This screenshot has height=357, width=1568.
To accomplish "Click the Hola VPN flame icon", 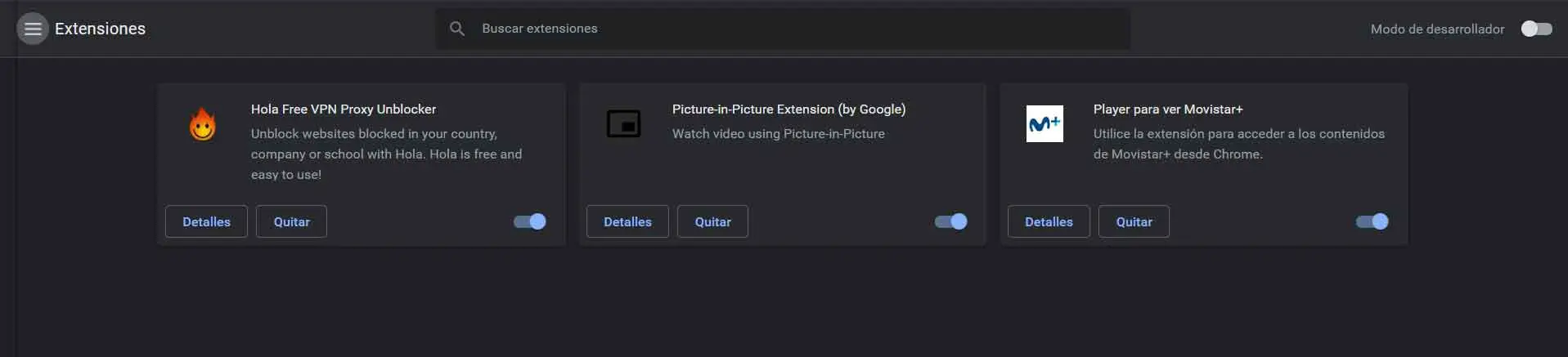I will 203,125.
